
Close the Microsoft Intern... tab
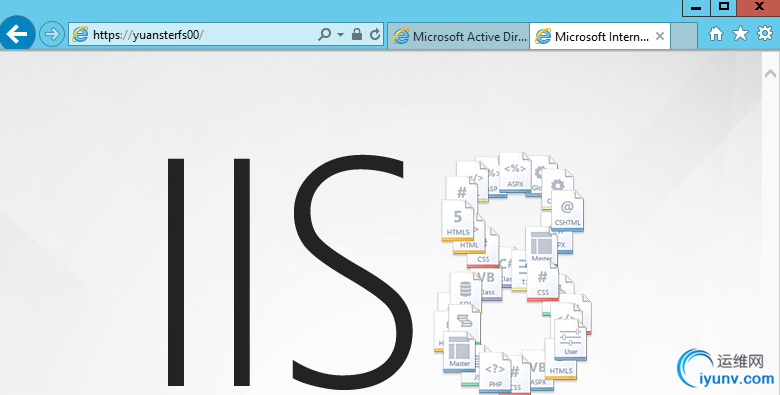click(x=660, y=36)
